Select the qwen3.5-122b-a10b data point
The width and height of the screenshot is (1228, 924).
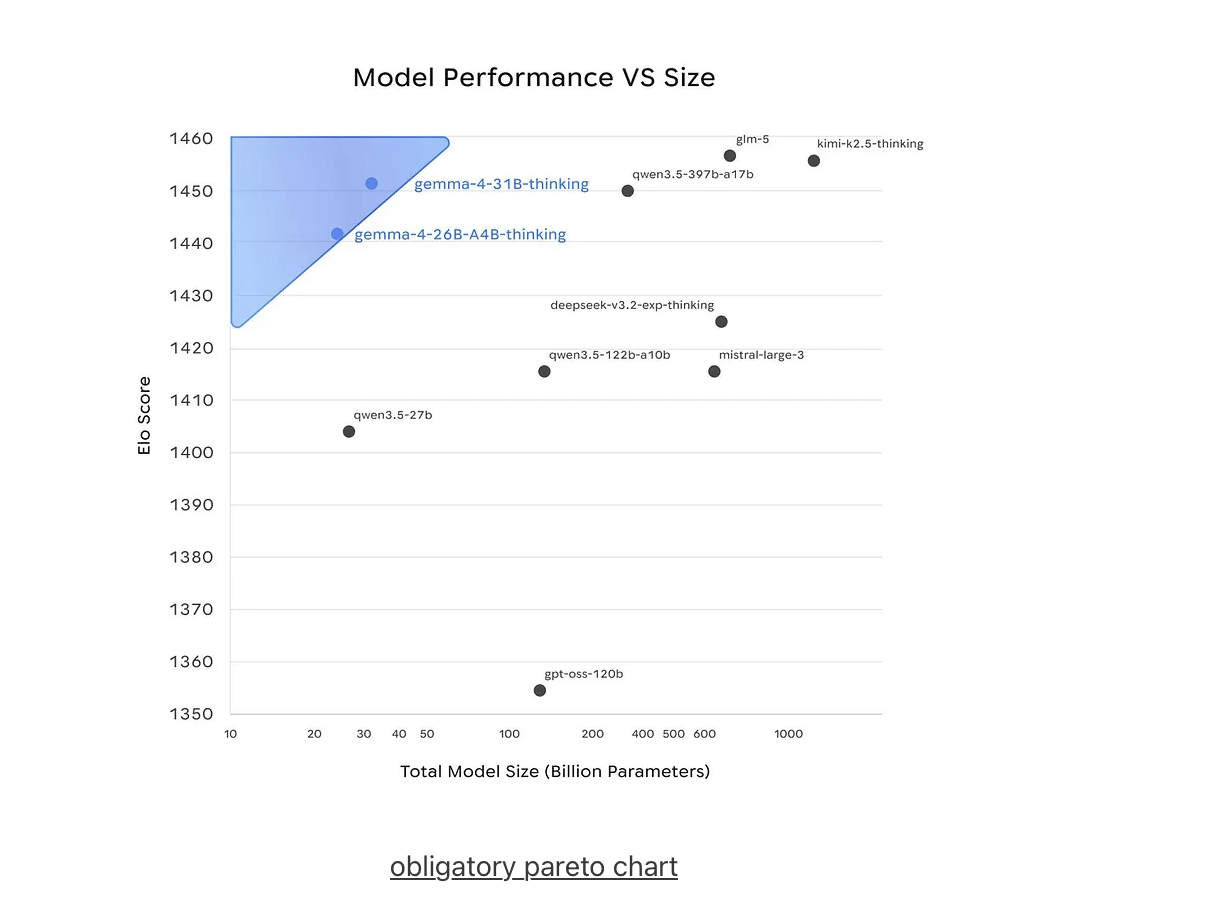coord(544,372)
